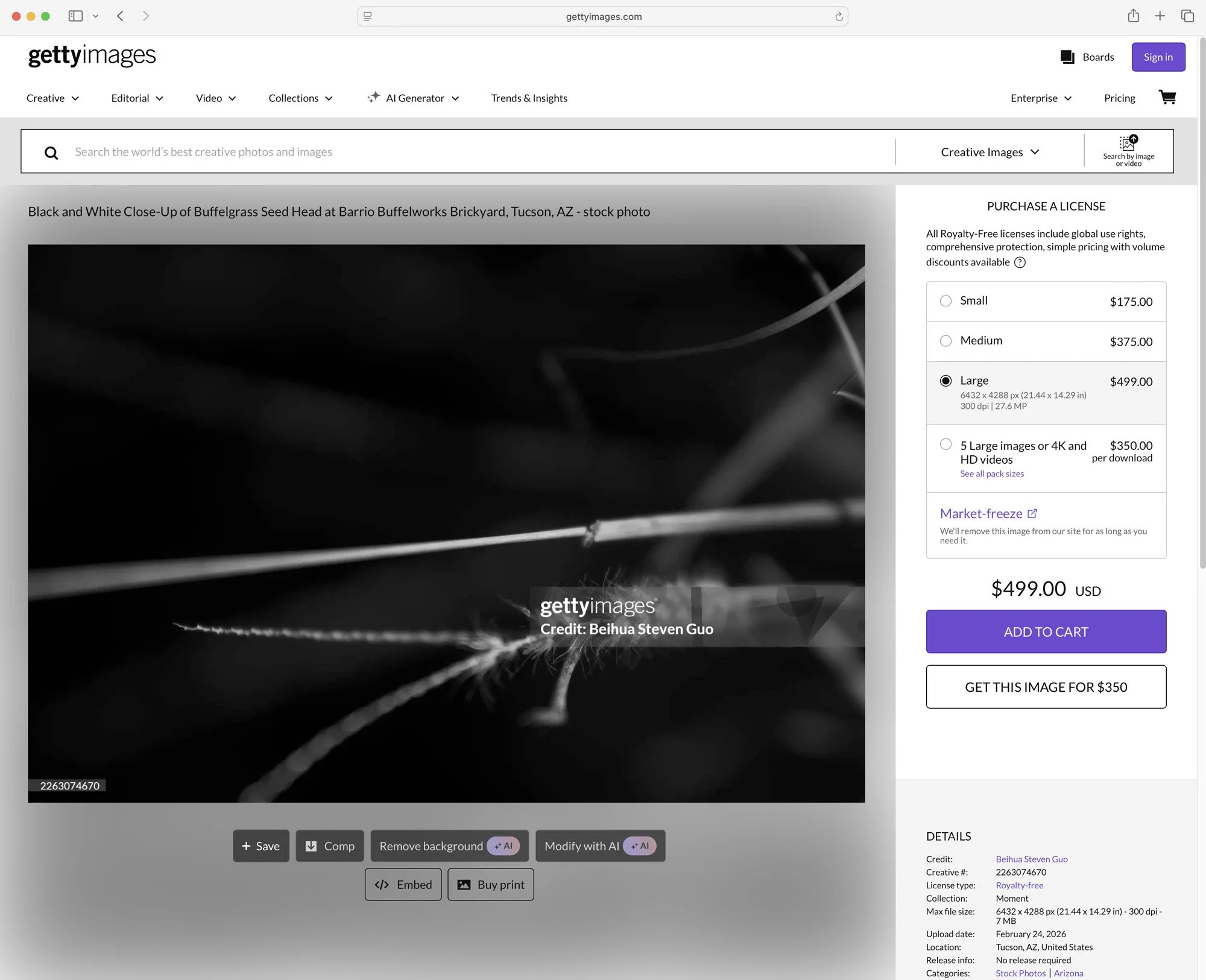Choose the 5 Large images pack radio option
Viewport: 1206px width, 980px height.
tap(946, 444)
